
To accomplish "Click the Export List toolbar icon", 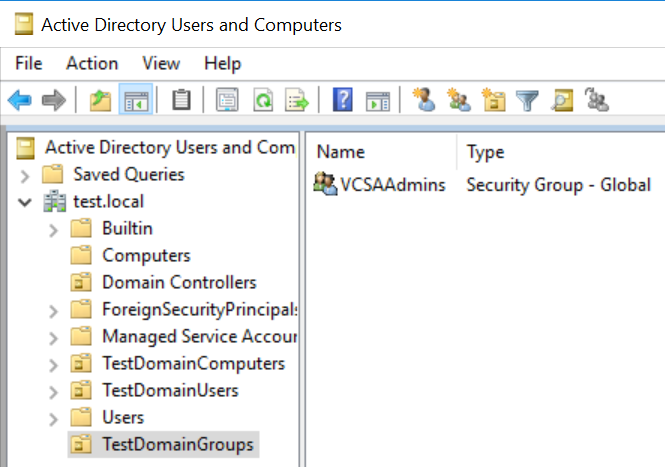I will pyautogui.click(x=297, y=100).
